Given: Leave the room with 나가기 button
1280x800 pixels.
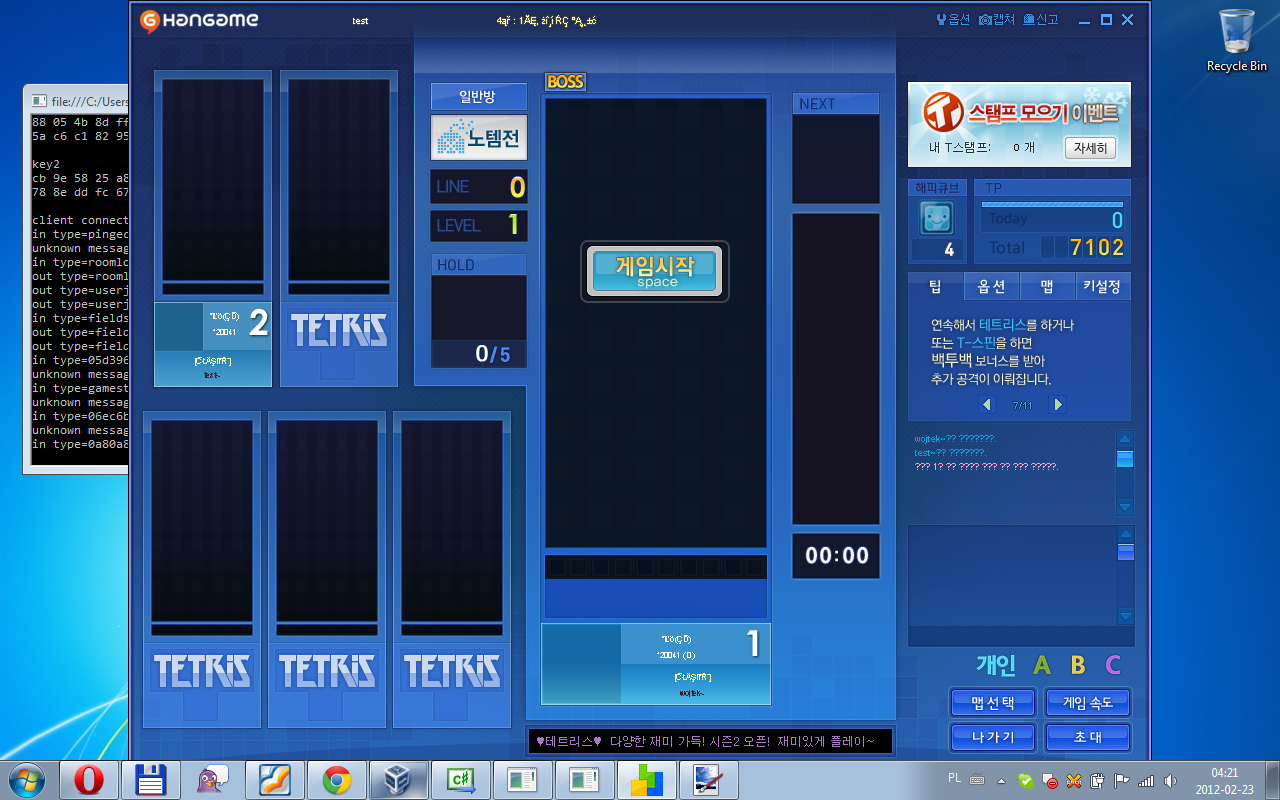Looking at the screenshot, I should pyautogui.click(x=992, y=738).
